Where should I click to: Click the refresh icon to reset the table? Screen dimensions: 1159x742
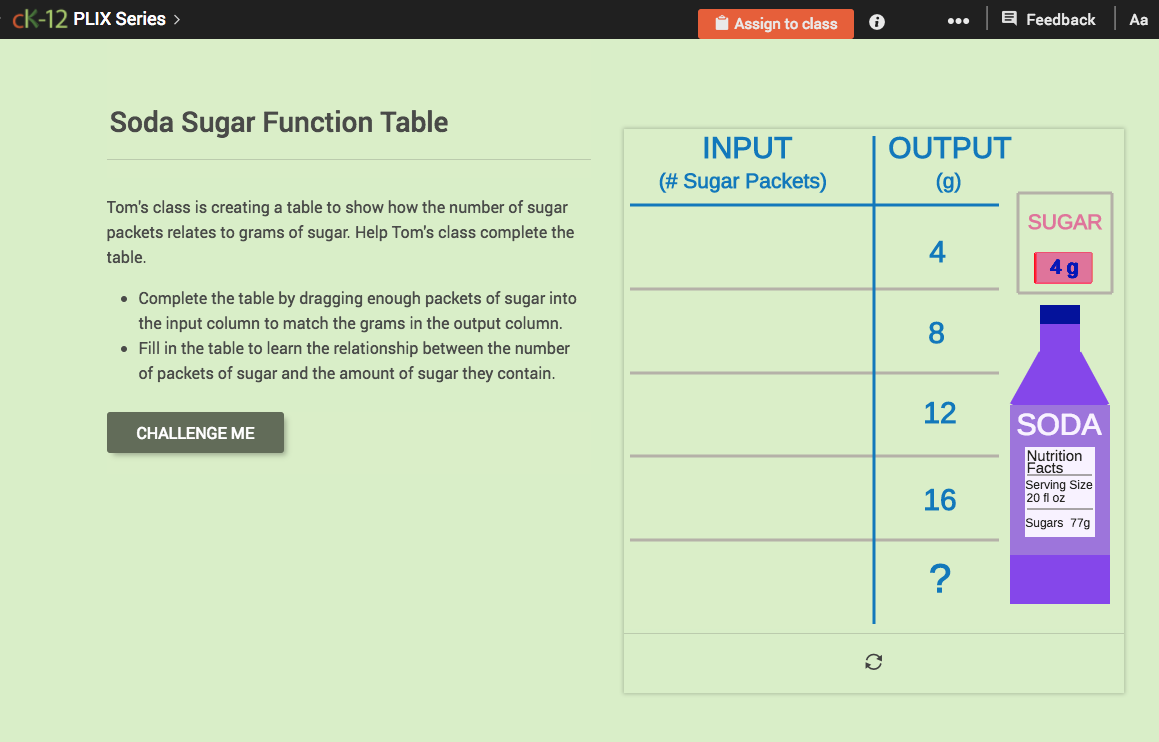(873, 662)
